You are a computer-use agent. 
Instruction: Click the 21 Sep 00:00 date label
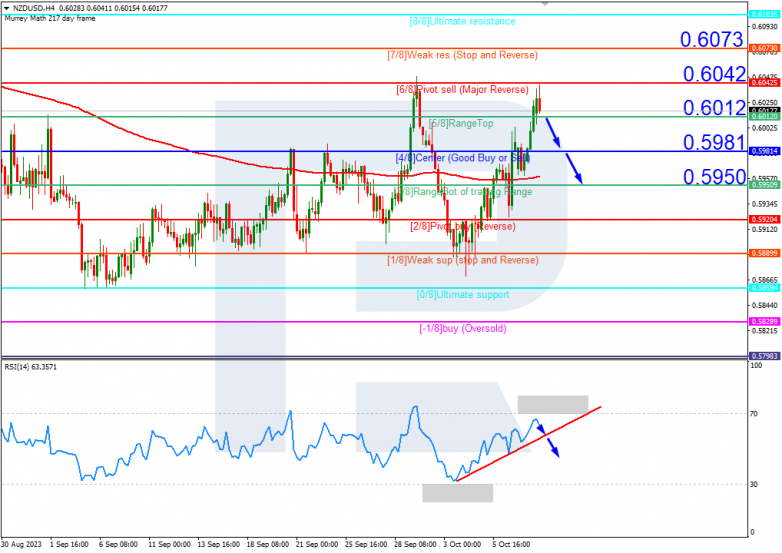316,545
